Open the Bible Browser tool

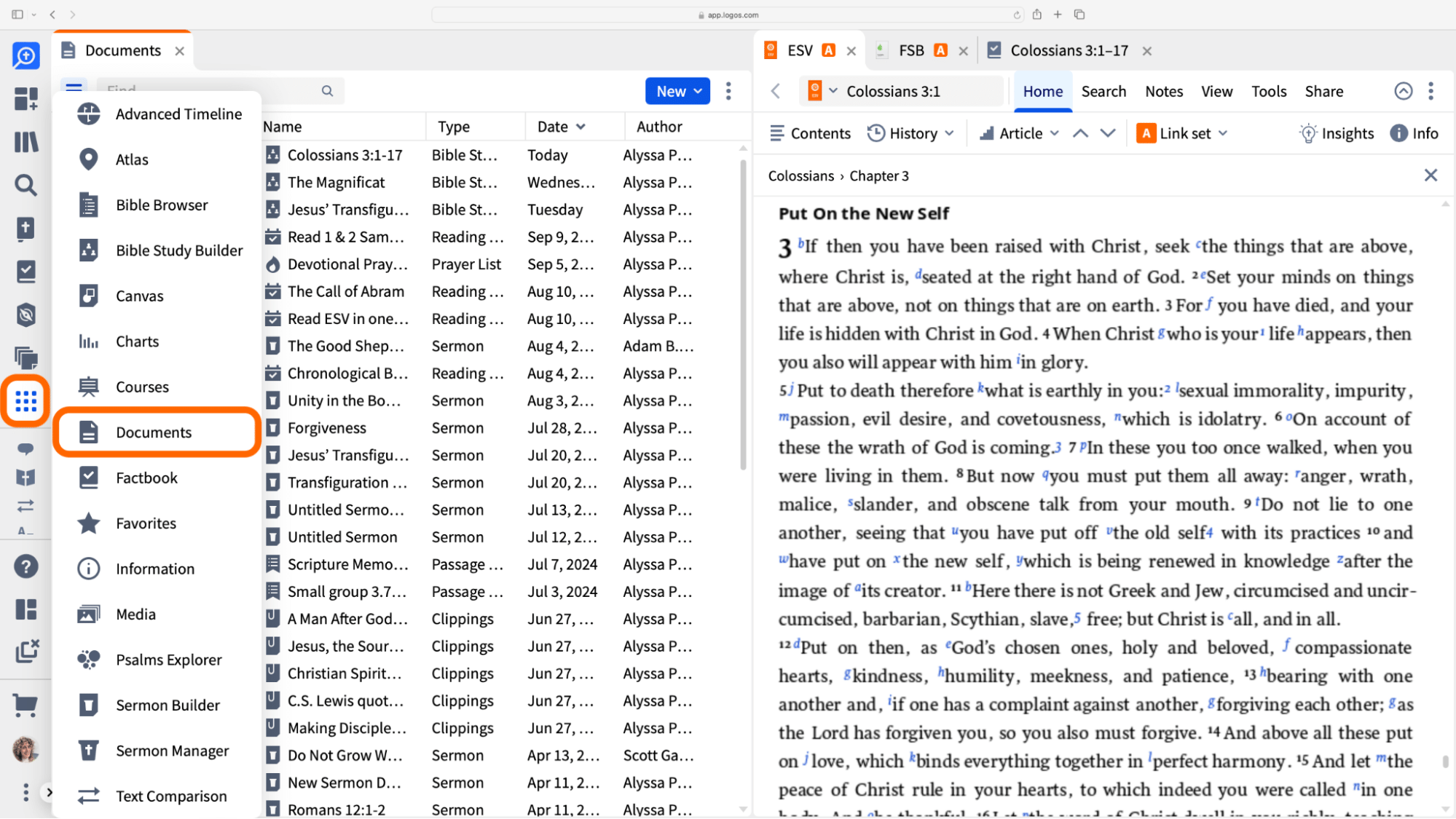159,205
